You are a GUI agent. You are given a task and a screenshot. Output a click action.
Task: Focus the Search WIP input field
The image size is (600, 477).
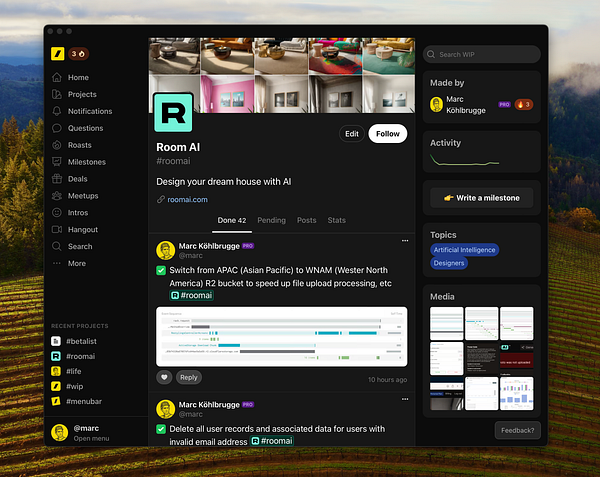[482, 54]
